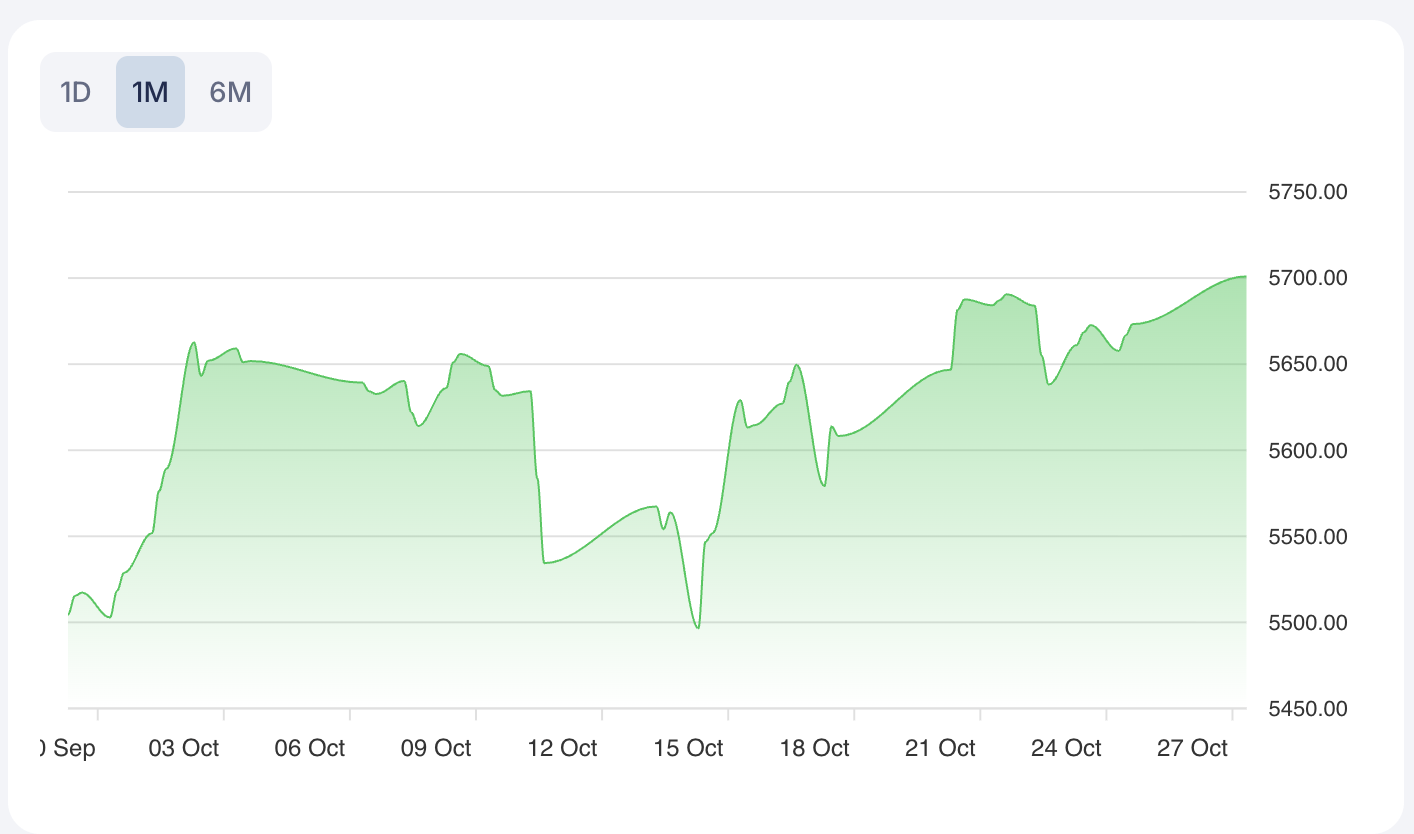Screen dimensions: 1414x834
Task: Click the 5750.00 price axis label
Action: pyautogui.click(x=1307, y=192)
